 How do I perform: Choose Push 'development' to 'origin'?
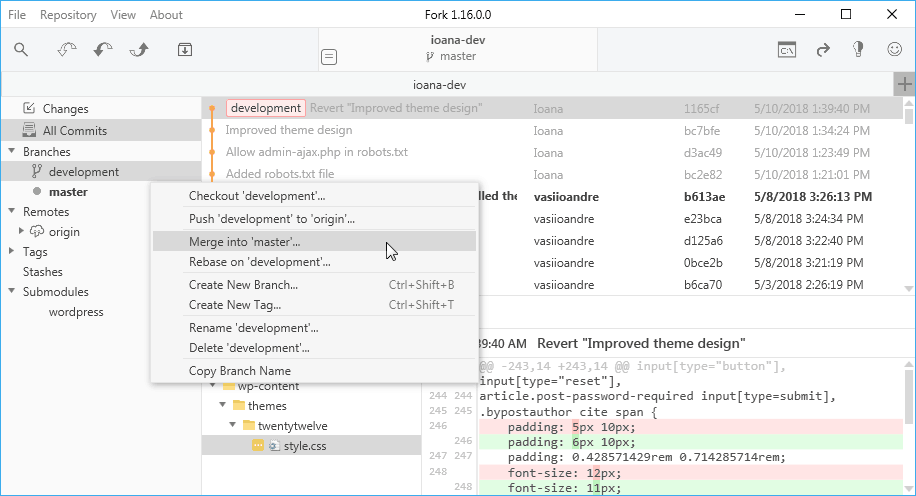(x=314, y=218)
